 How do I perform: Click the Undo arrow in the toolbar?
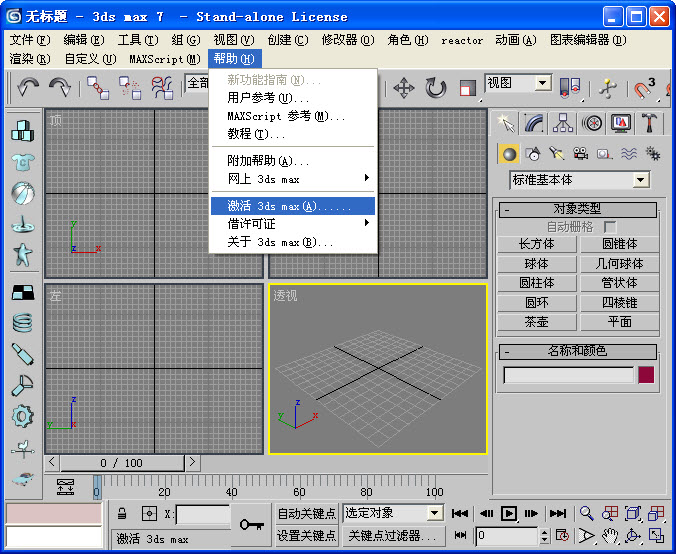28,87
